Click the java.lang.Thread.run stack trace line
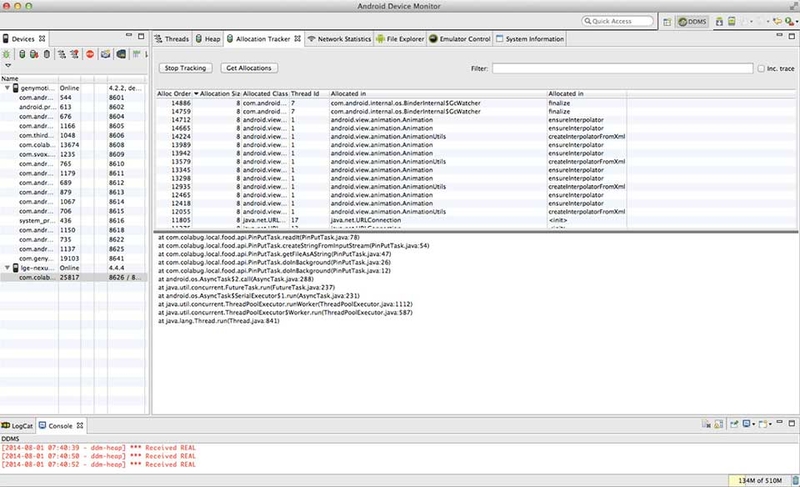800x487 pixels. (x=219, y=321)
